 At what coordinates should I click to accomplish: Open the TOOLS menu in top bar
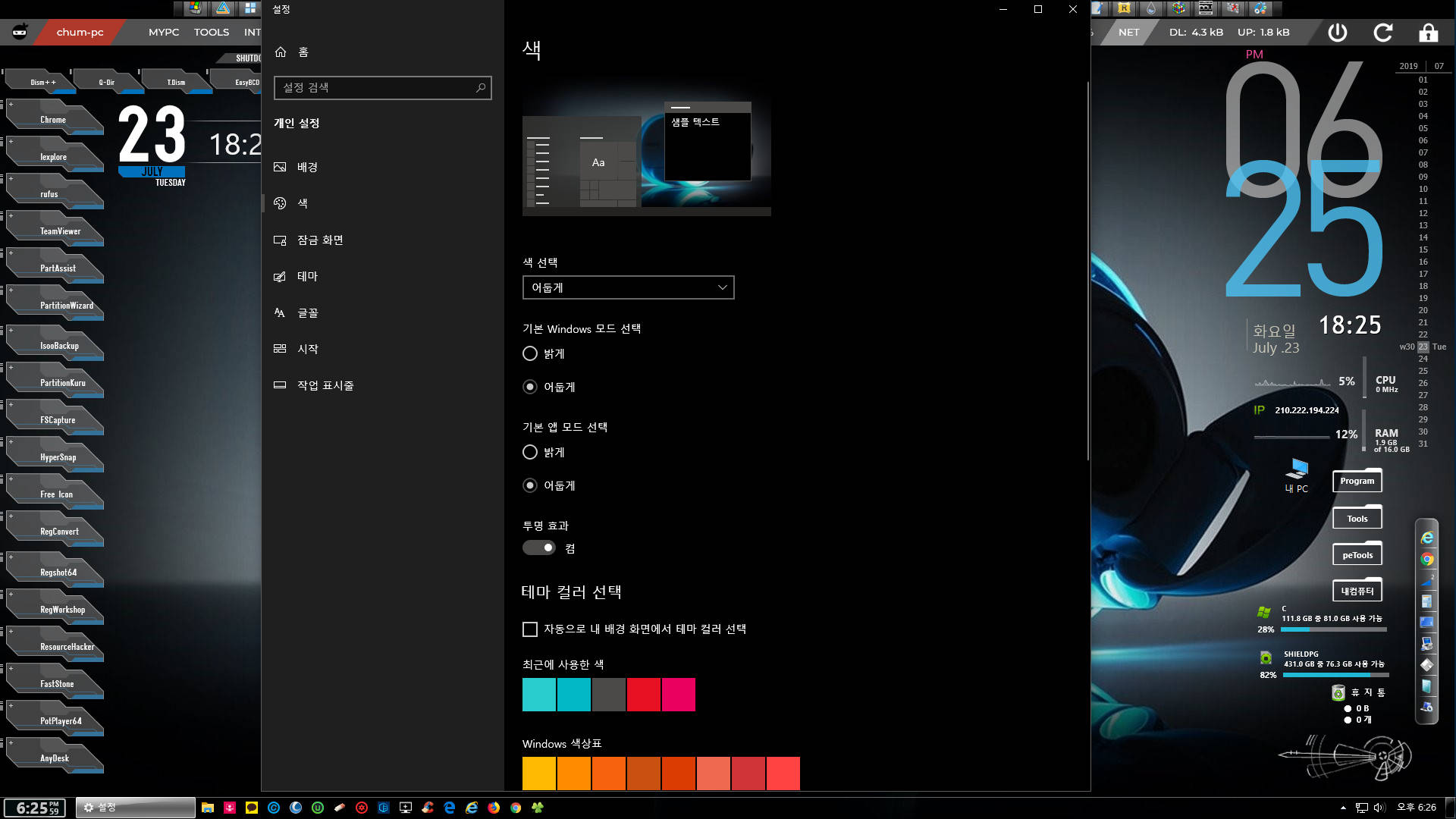pyautogui.click(x=212, y=32)
